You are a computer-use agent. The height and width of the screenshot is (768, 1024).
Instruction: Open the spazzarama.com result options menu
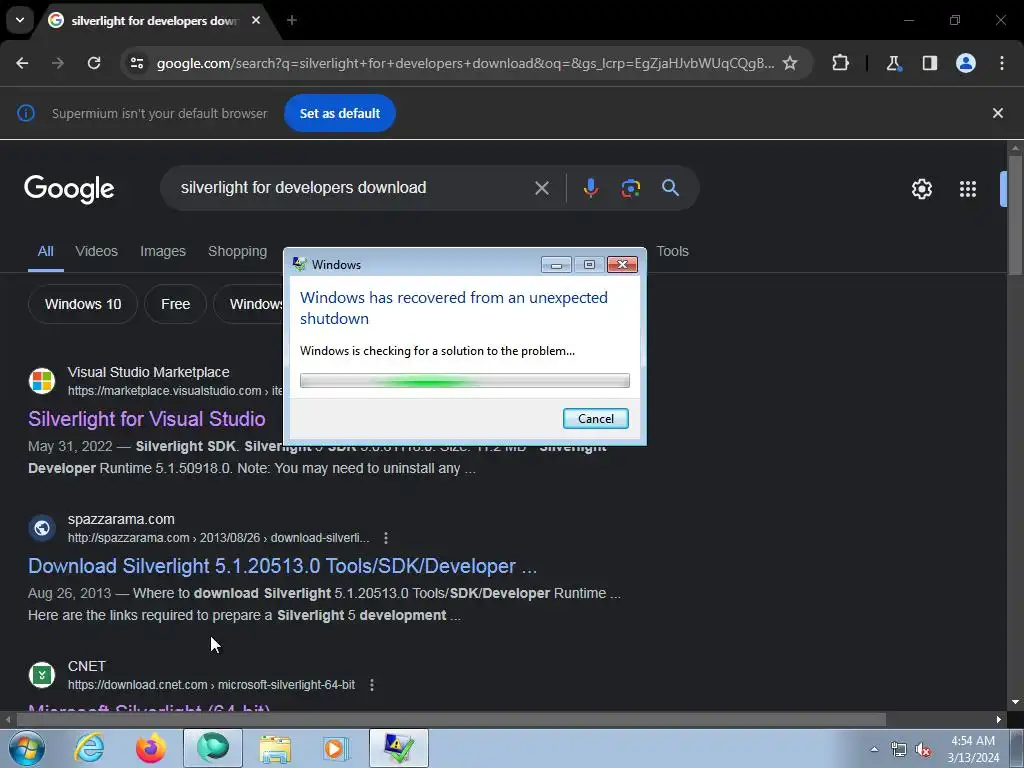[386, 538]
